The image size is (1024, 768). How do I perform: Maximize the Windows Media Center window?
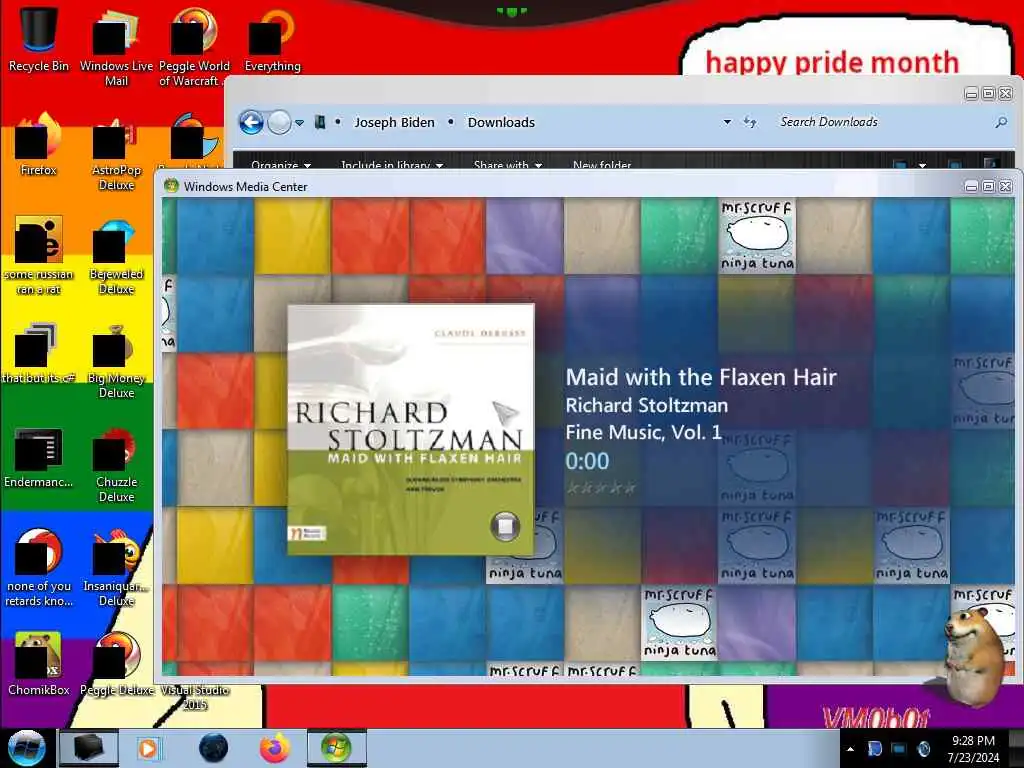[988, 187]
